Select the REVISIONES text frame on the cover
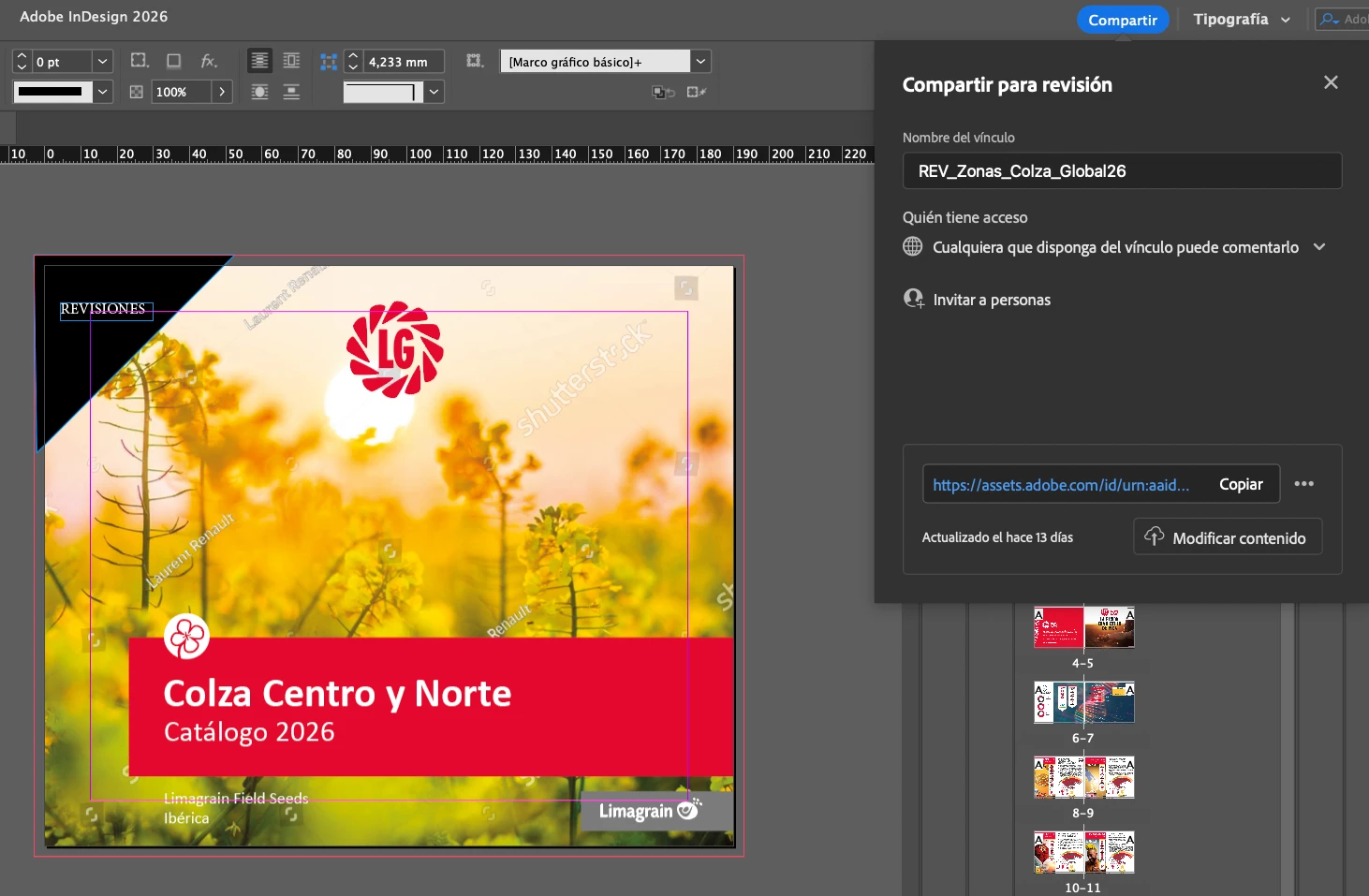The height and width of the screenshot is (896, 1369). pyautogui.click(x=106, y=309)
